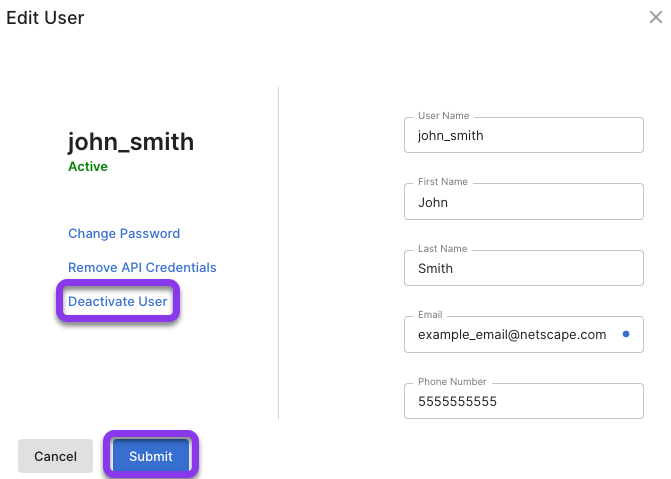
Task: Click the small "User Name" field label
Action: click(443, 116)
